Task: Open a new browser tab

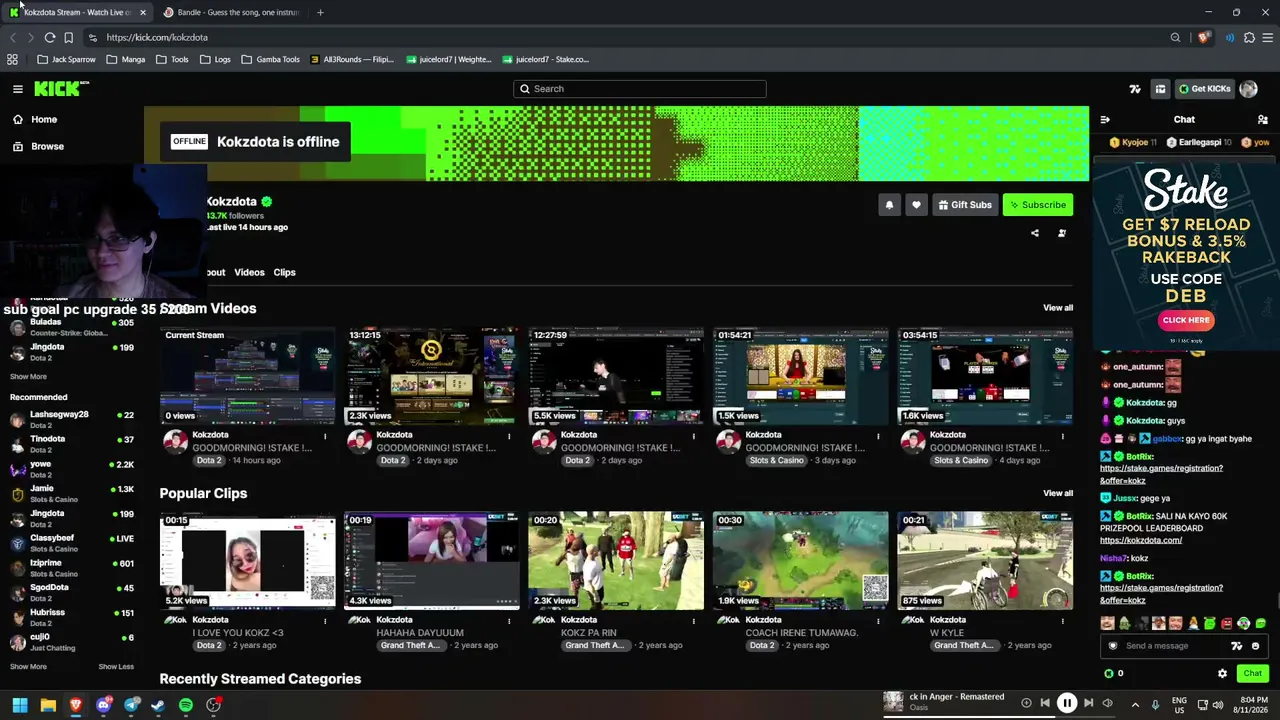Action: 320,12
